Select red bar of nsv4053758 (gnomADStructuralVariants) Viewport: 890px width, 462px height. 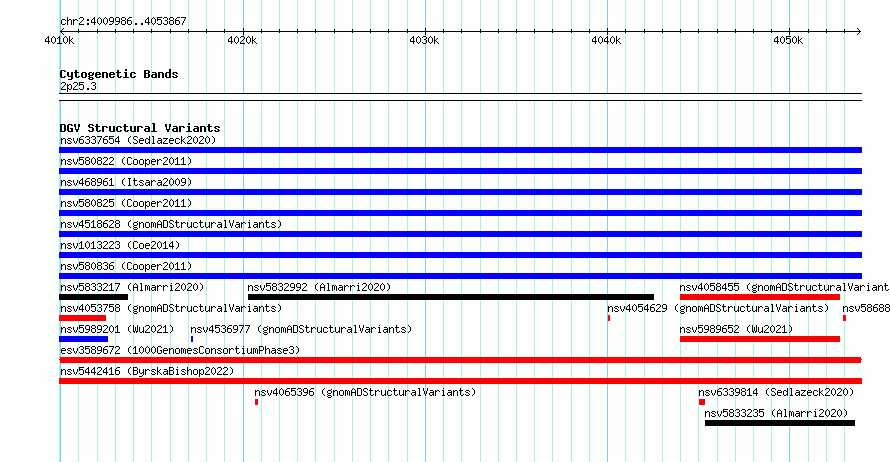(82, 318)
